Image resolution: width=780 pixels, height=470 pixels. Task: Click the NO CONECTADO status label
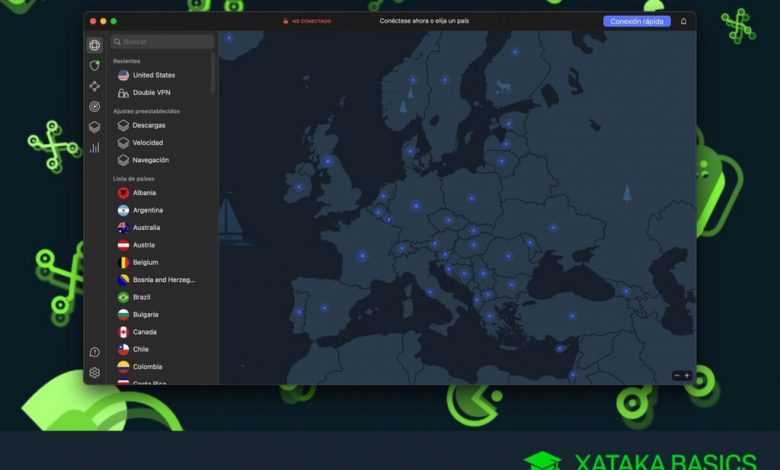[311, 21]
